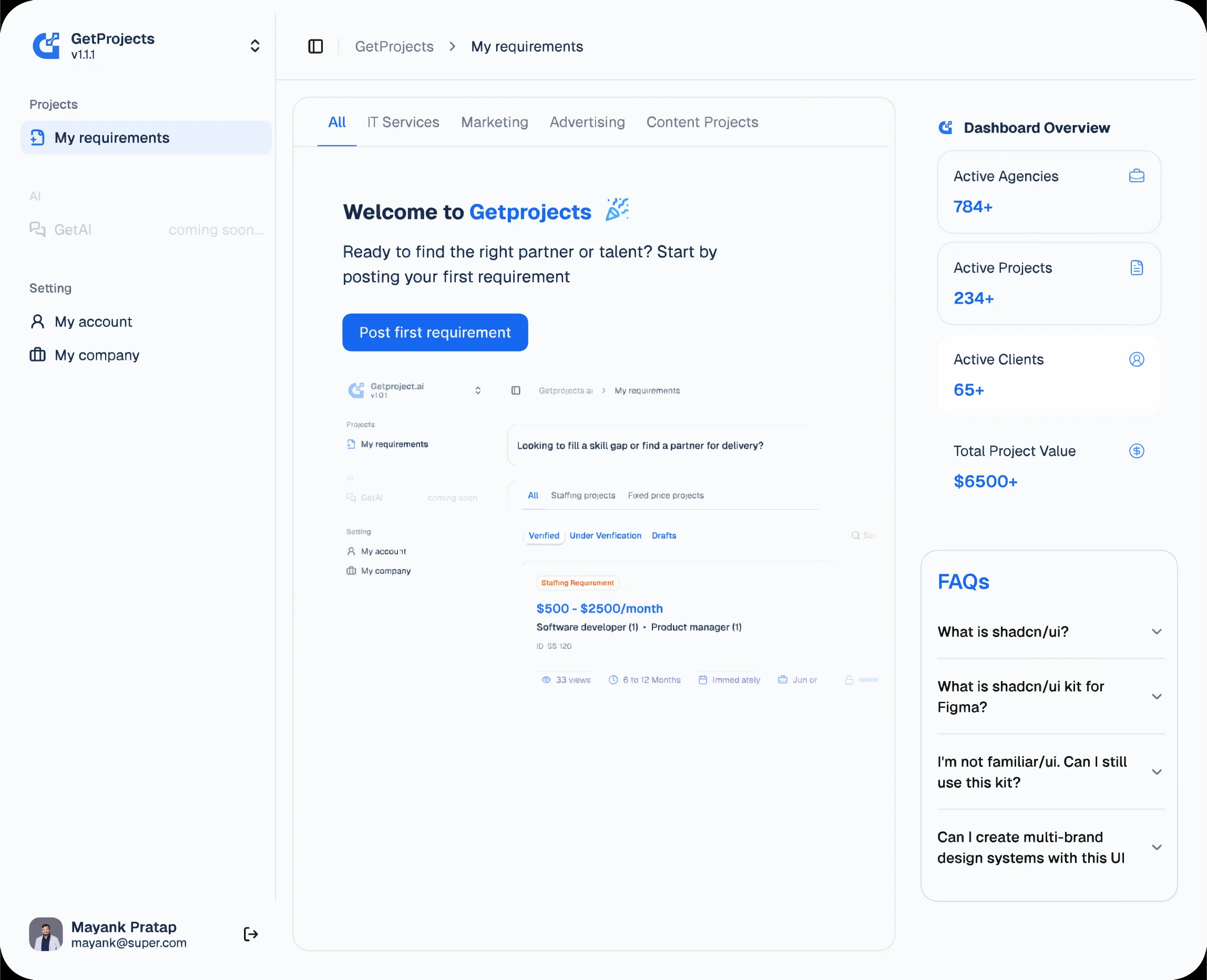Click the Active Clients user icon
The width and height of the screenshot is (1207, 980).
click(1137, 359)
